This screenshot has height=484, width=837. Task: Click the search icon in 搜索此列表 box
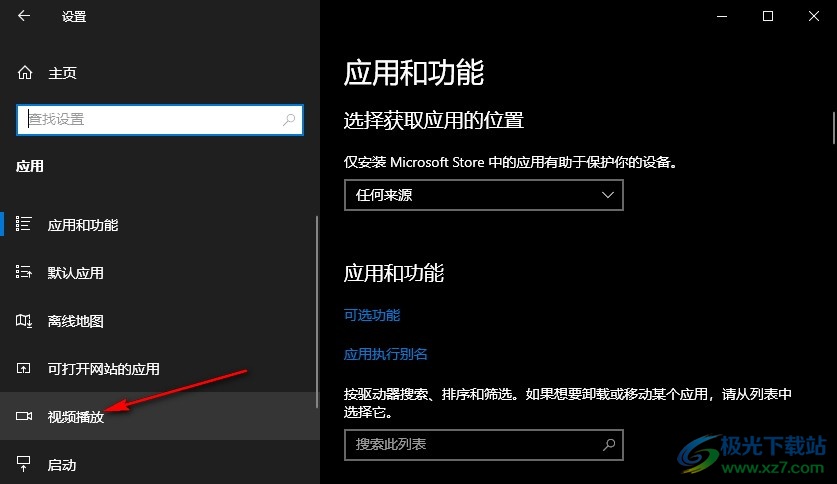point(609,445)
